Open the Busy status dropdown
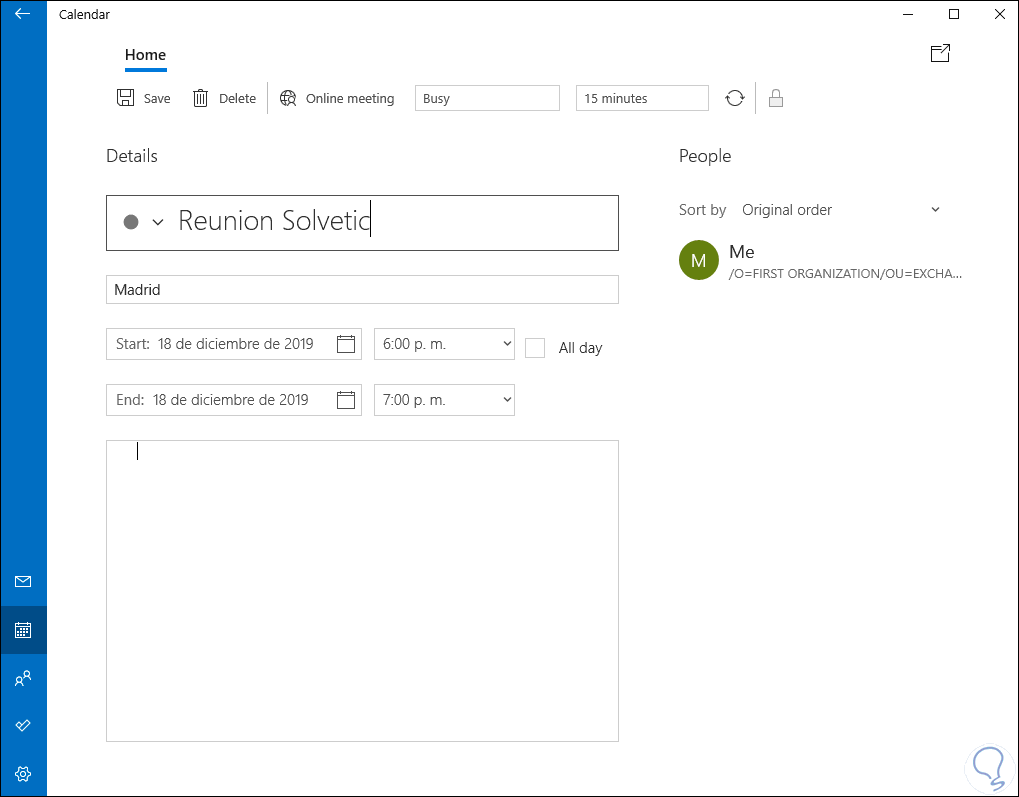Viewport: 1019px width, 797px height. click(x=487, y=98)
